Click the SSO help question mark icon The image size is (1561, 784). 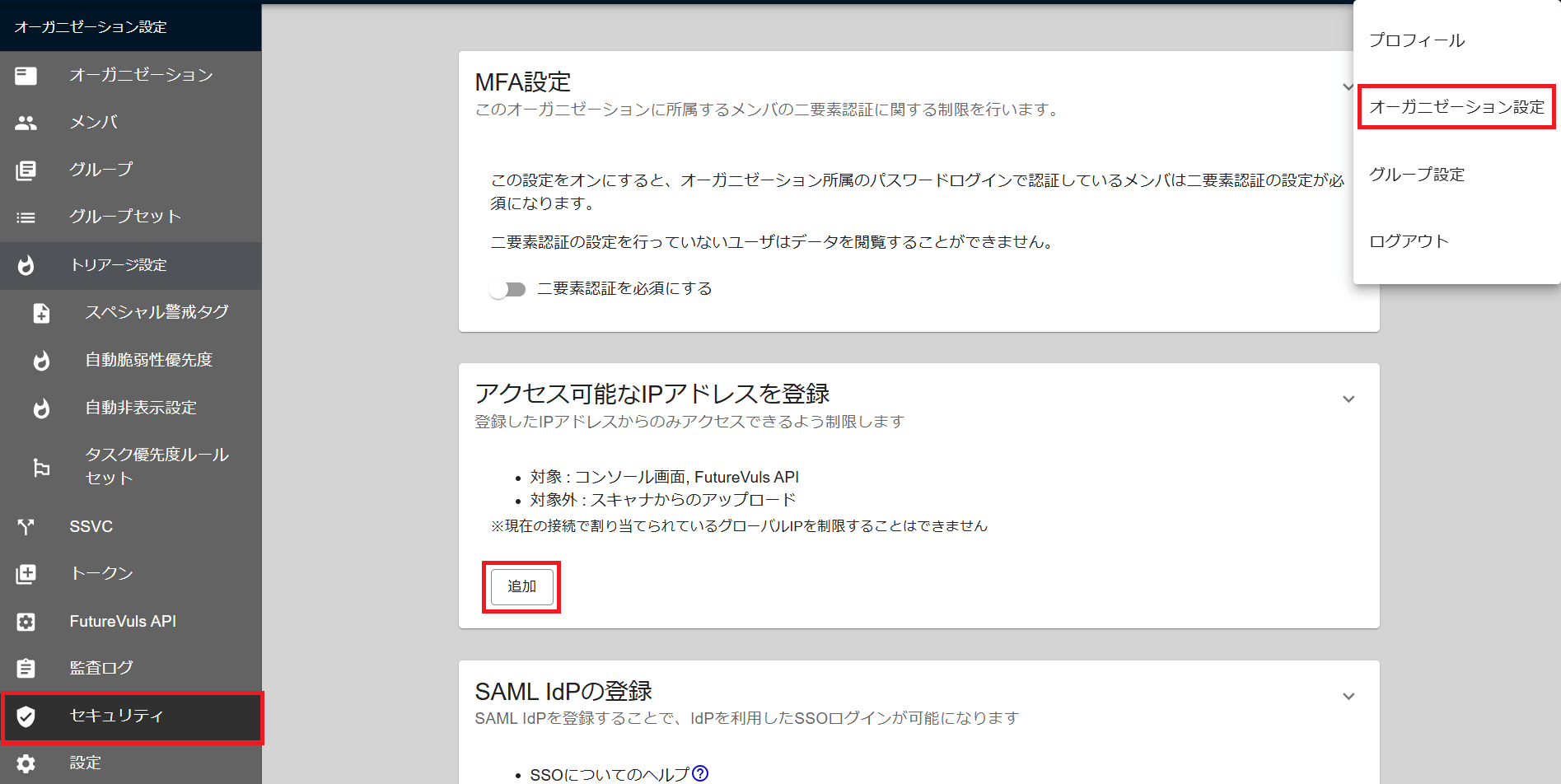pos(700,773)
